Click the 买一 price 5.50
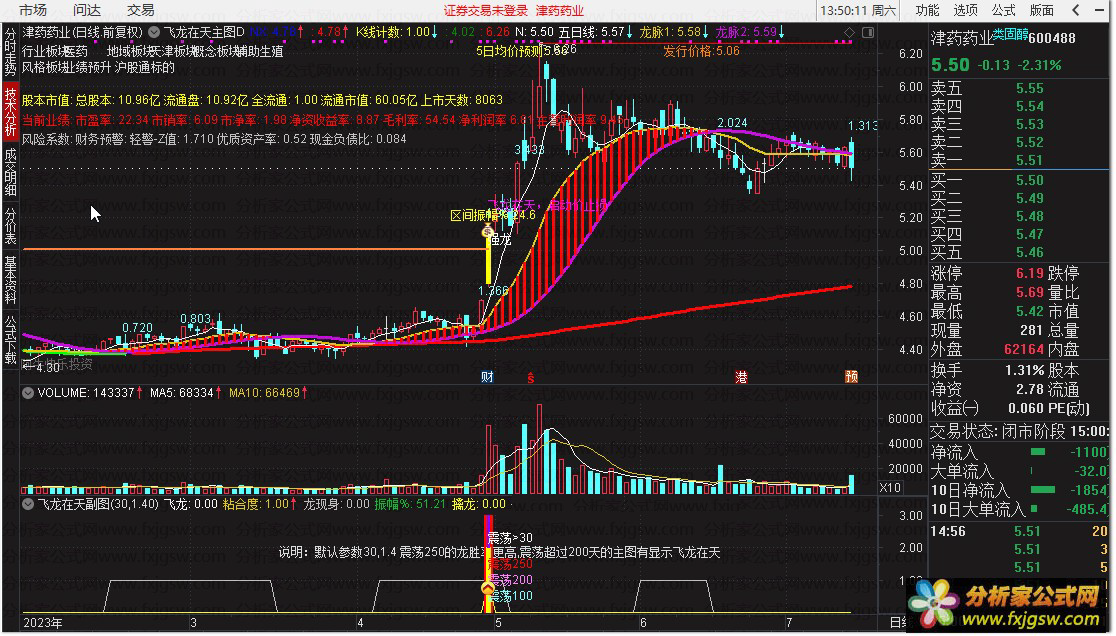The image size is (1116, 636). (1030, 180)
